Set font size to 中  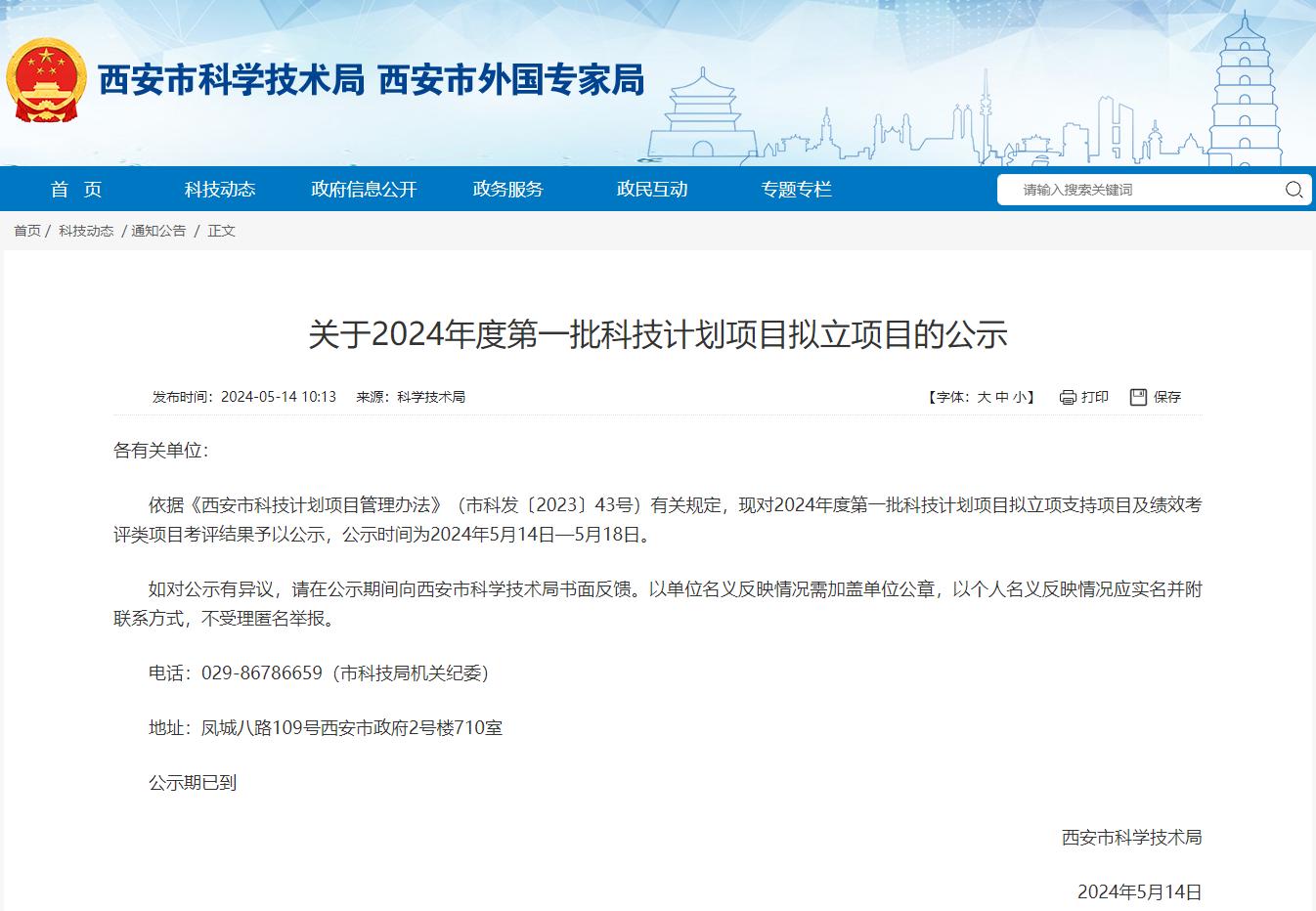point(1002,397)
